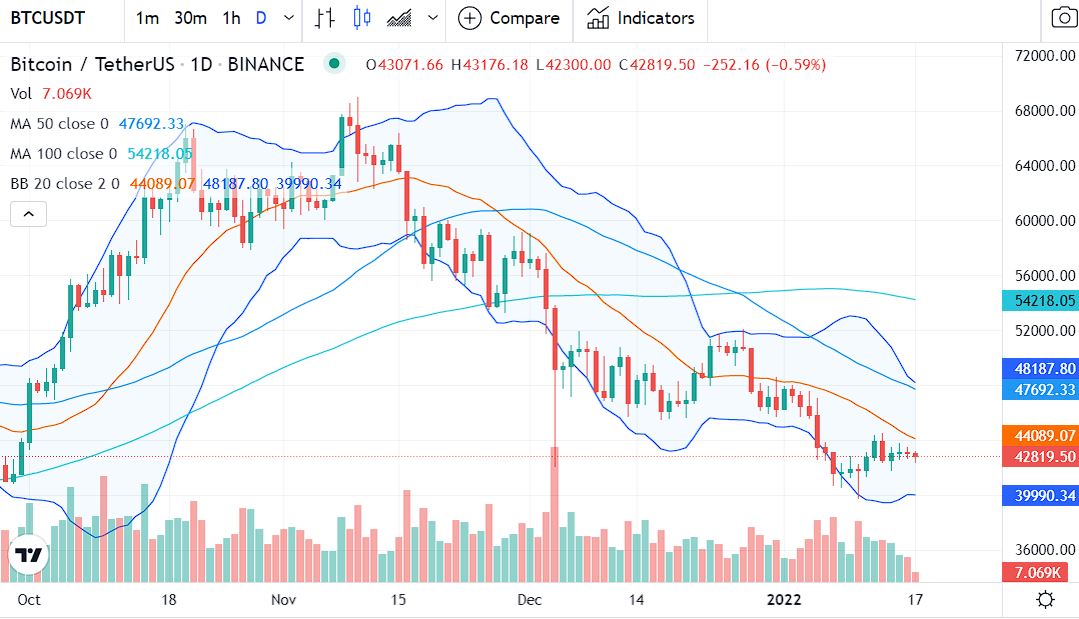Open chart settings gear icon
The width and height of the screenshot is (1079, 619).
pyautogui.click(x=1045, y=600)
